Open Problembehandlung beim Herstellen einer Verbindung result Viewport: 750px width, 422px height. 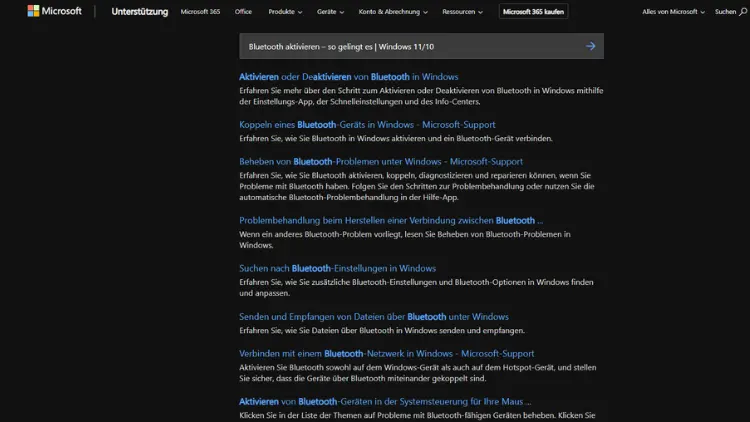pos(391,220)
